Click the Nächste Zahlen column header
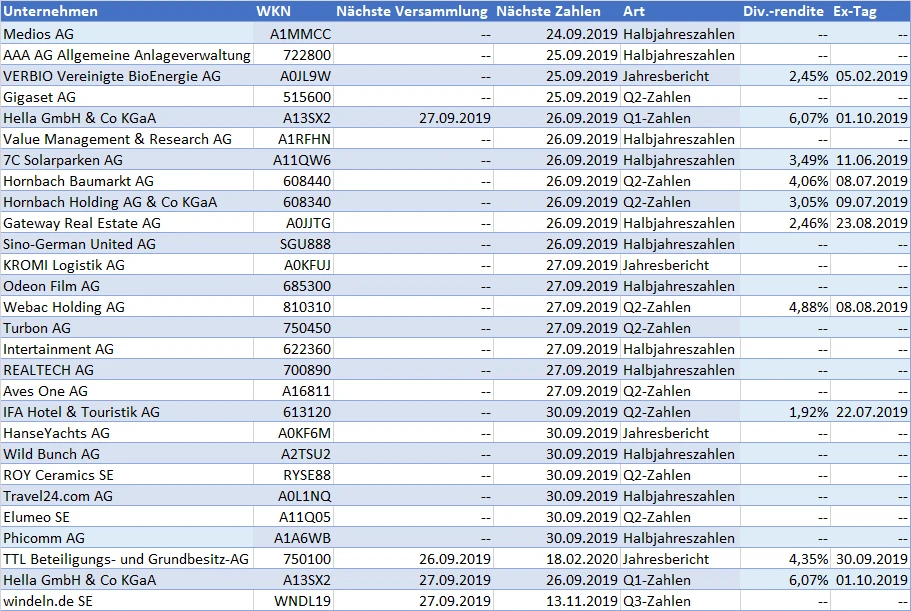911x611 pixels. (548, 11)
